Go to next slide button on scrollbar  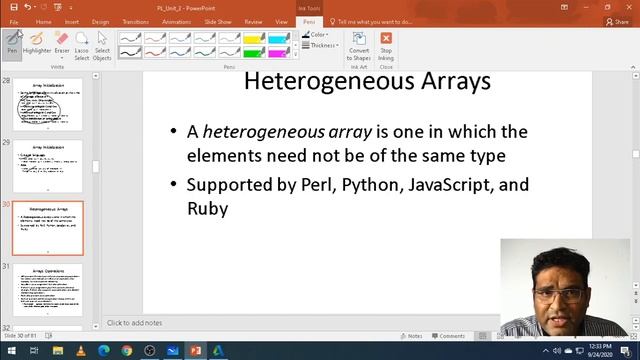click(636, 301)
